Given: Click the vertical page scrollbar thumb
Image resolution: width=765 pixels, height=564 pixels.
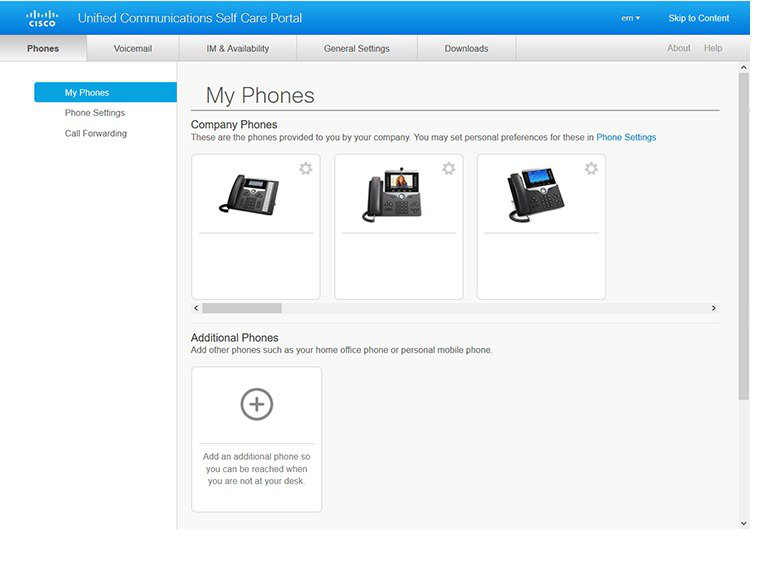Looking at the screenshot, I should (x=744, y=236).
